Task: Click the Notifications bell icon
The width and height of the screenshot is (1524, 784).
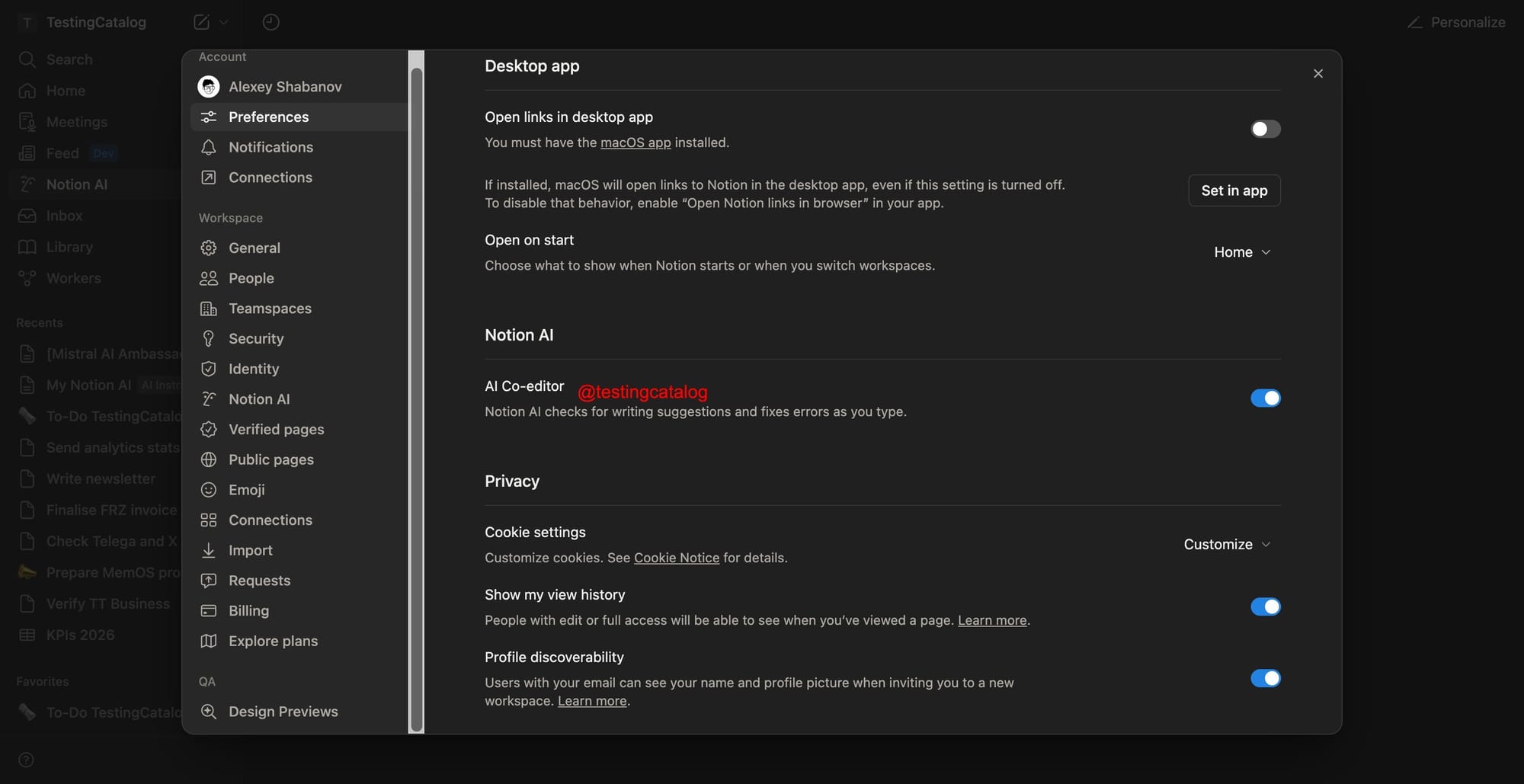Action: coord(208,147)
